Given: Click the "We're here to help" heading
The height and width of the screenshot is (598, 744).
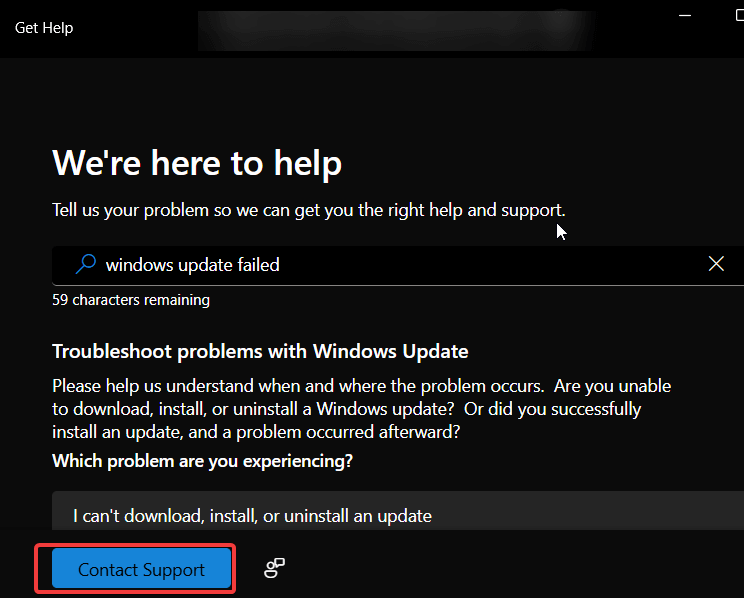Looking at the screenshot, I should [197, 162].
